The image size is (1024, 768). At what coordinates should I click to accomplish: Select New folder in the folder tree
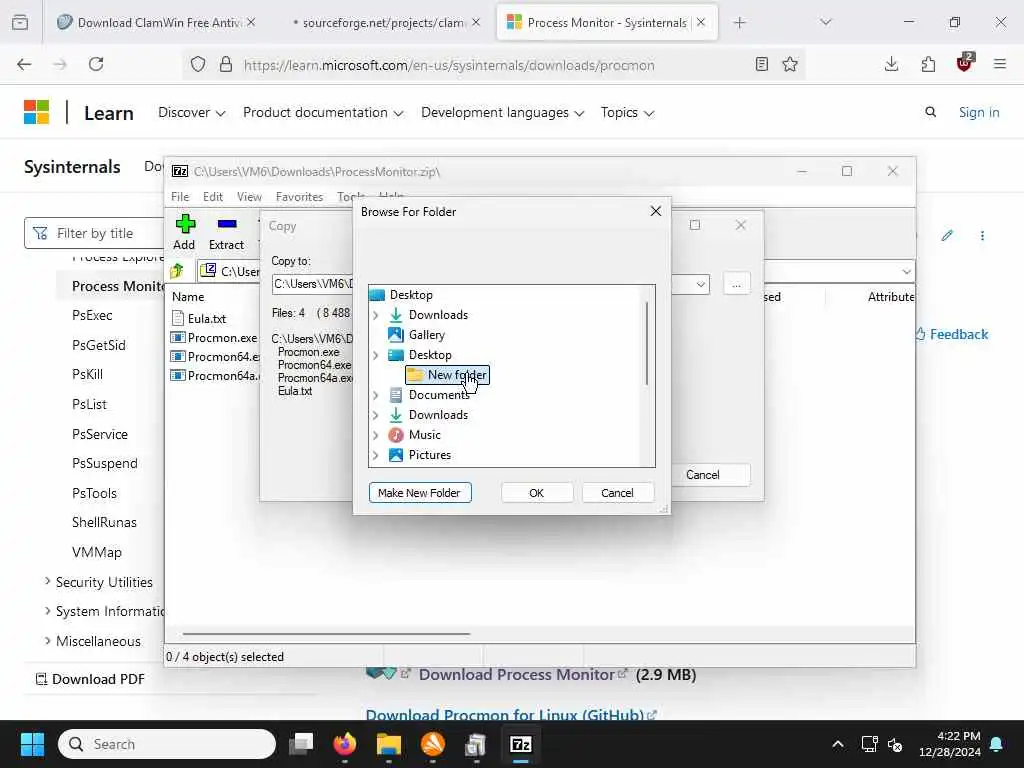click(447, 375)
